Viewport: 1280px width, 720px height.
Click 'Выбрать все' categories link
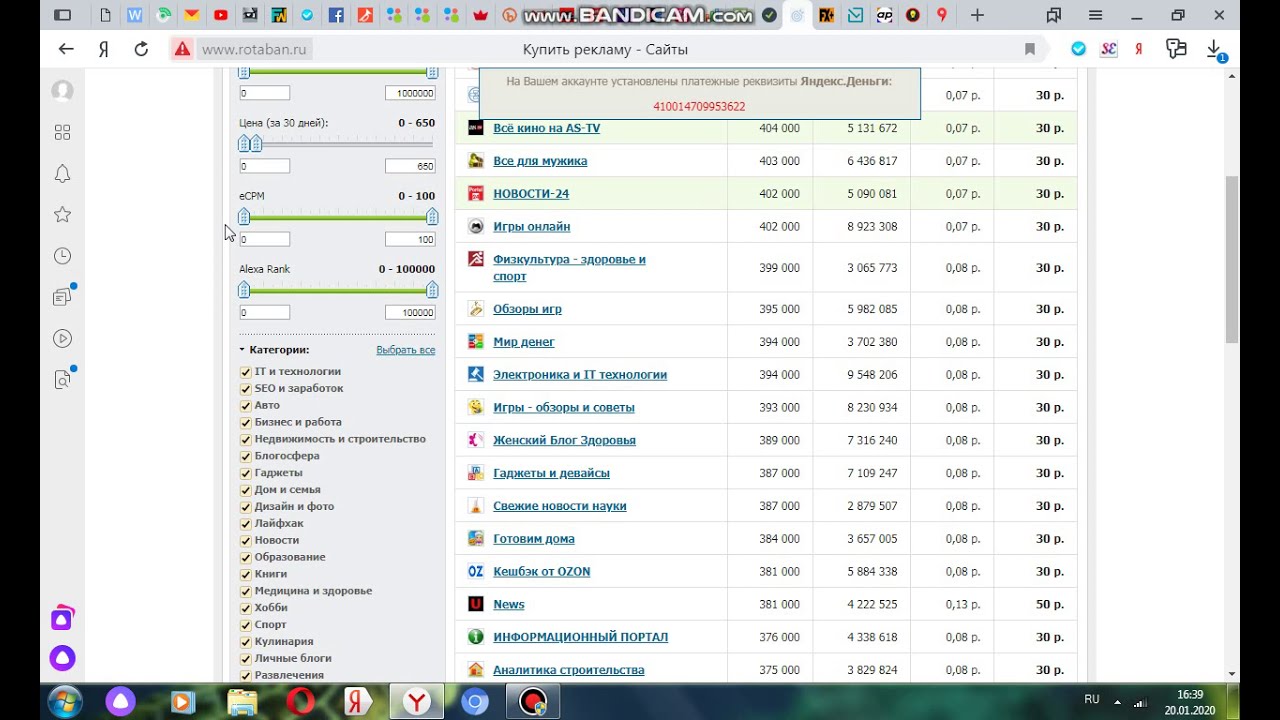coord(405,350)
